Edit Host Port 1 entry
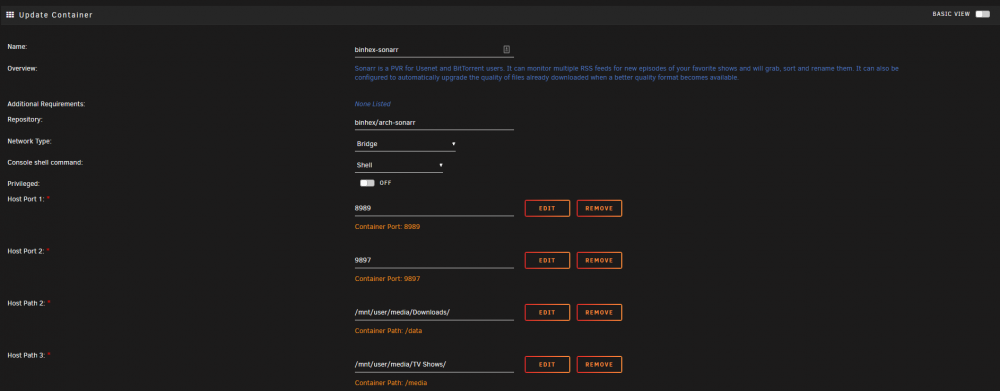This screenshot has width=1000, height=391. click(547, 209)
